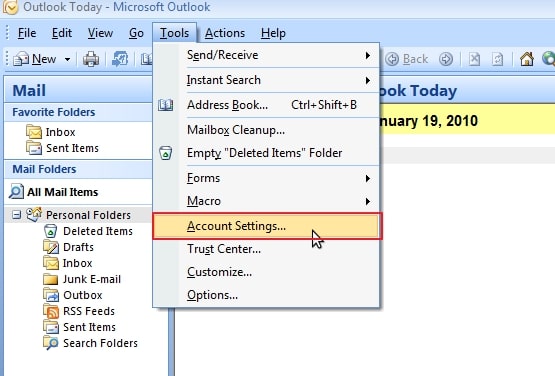Click the recycle bin menu icon
This screenshot has height=376, width=555.
tap(165, 153)
